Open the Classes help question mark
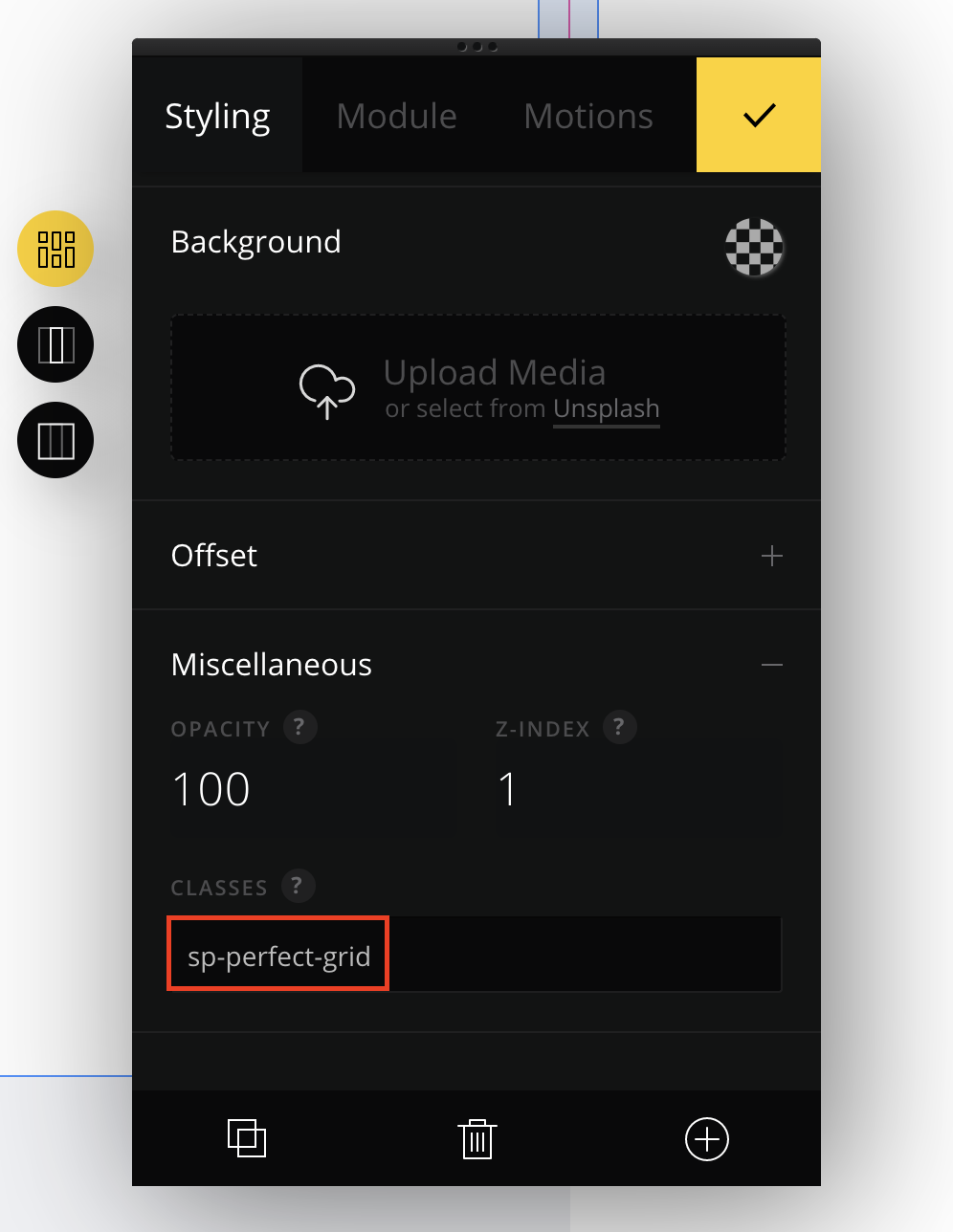 click(x=298, y=886)
